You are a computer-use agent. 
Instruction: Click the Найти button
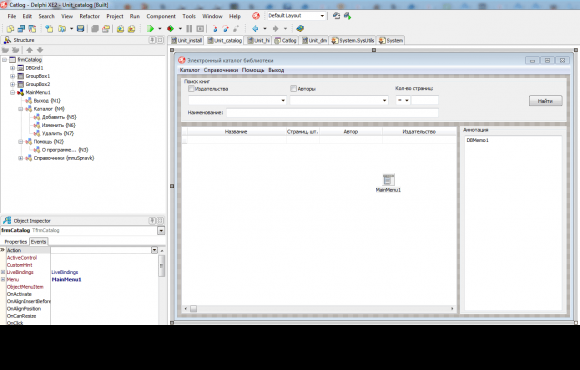coord(545,101)
